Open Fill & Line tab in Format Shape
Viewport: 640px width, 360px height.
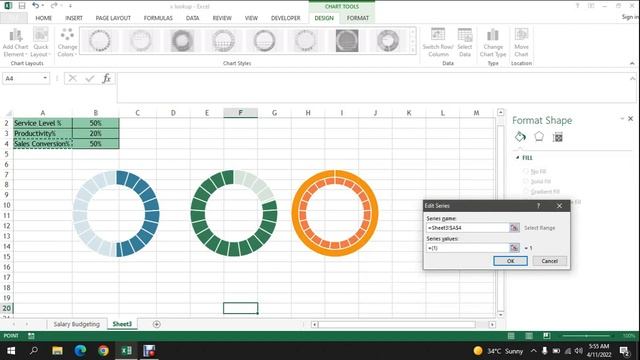coord(520,137)
